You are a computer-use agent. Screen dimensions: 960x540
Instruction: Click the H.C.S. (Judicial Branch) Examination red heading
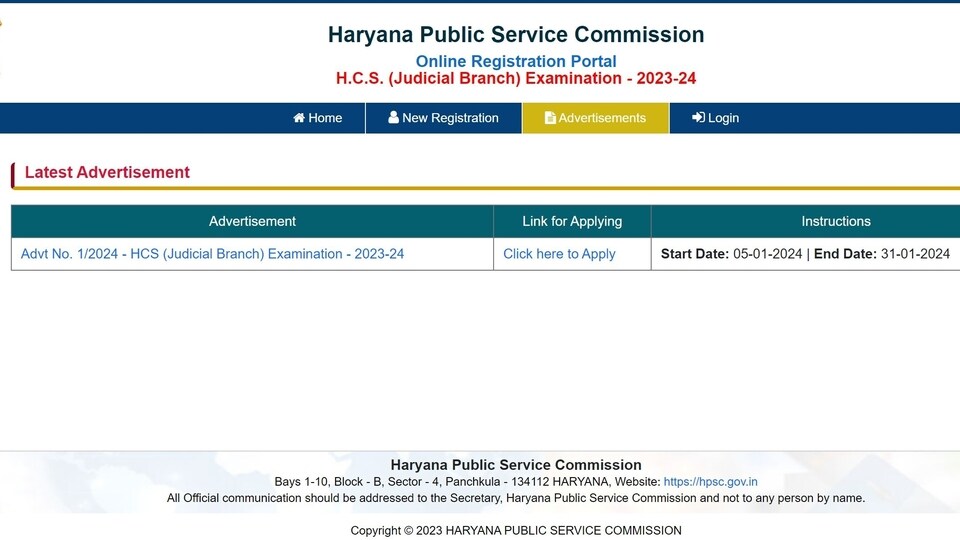click(x=516, y=78)
